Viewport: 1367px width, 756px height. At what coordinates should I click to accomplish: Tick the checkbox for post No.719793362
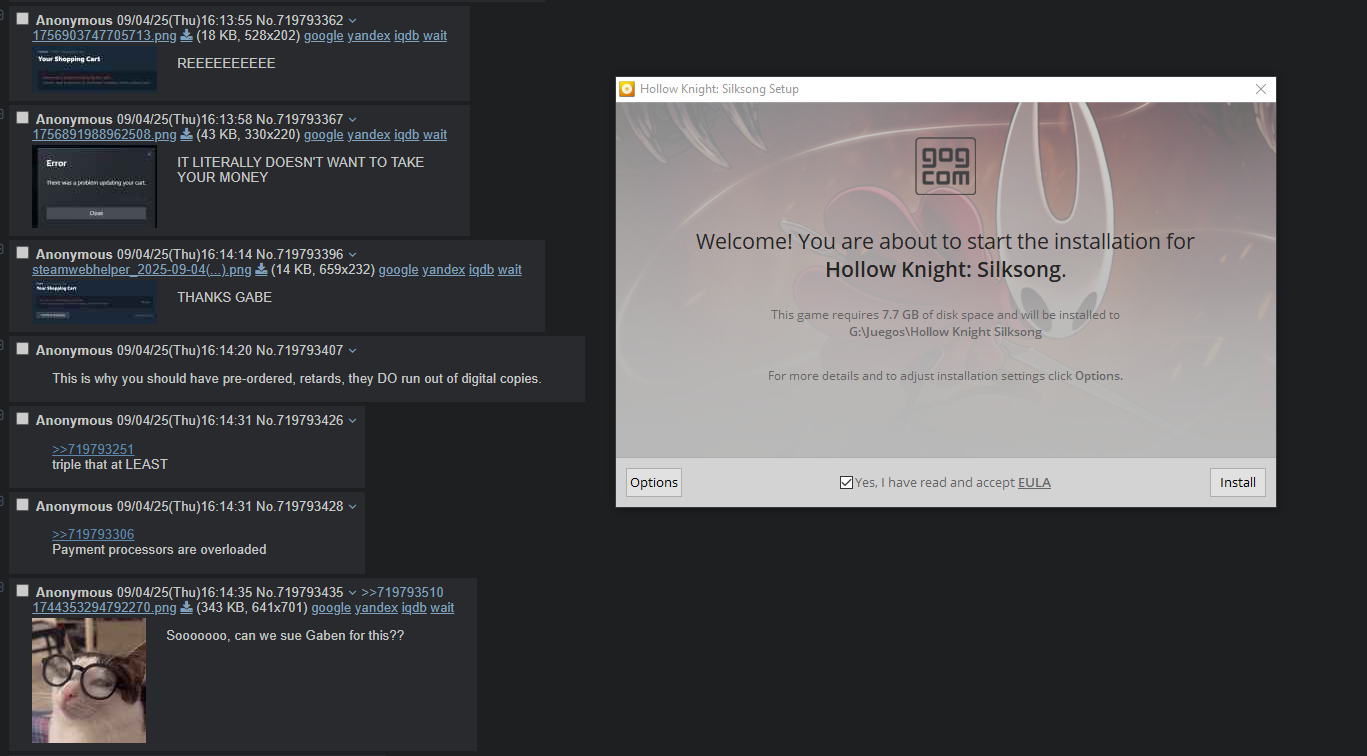click(22, 19)
